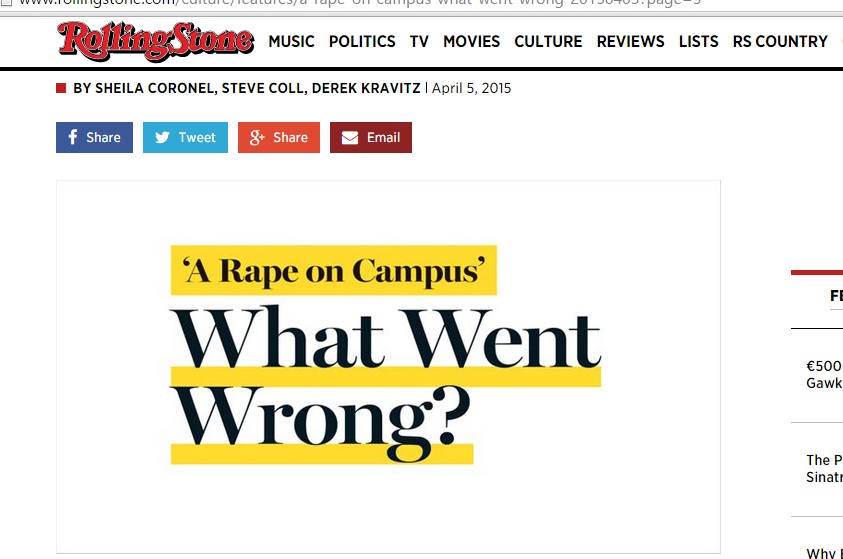Open the sidebar story starting with €500
The width and height of the screenshot is (843, 559).
pos(824,374)
